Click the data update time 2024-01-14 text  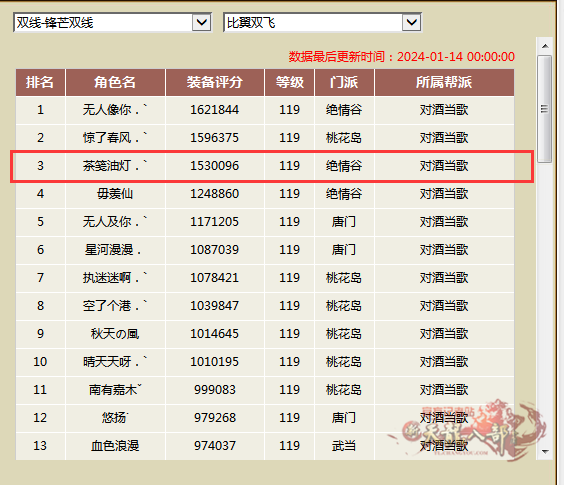(402, 57)
